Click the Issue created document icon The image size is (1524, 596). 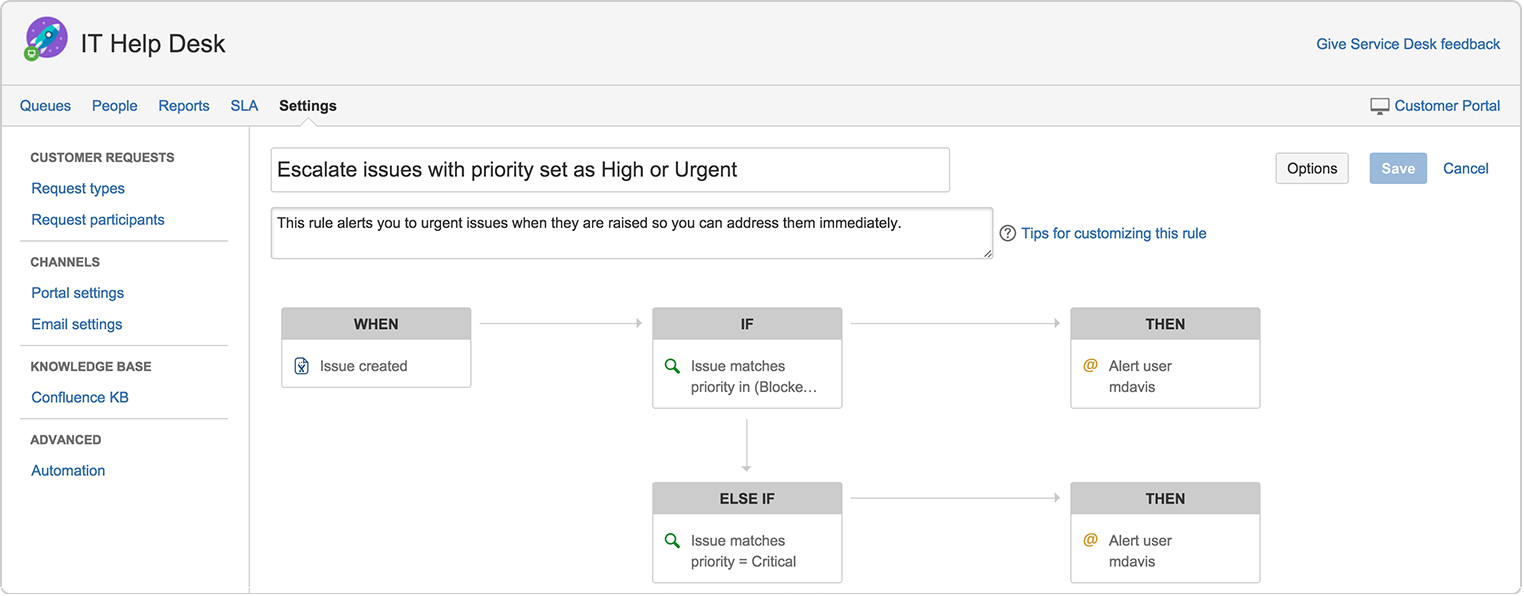tap(302, 366)
